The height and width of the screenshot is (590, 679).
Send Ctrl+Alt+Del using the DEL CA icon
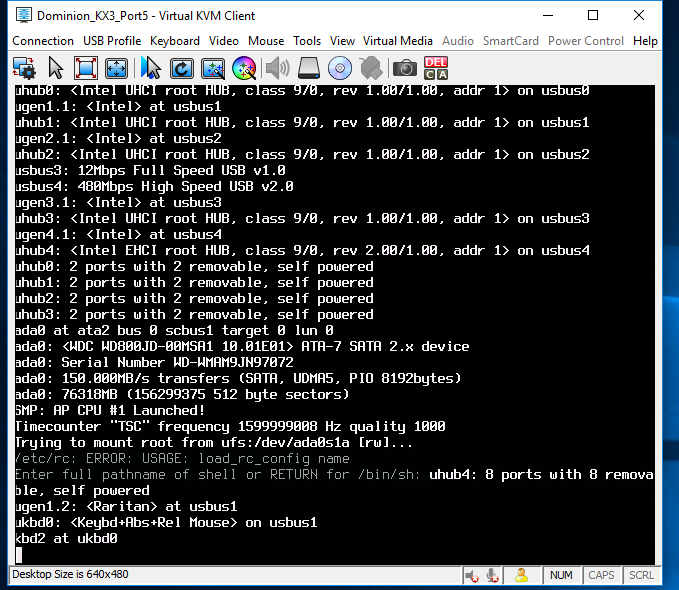point(436,68)
